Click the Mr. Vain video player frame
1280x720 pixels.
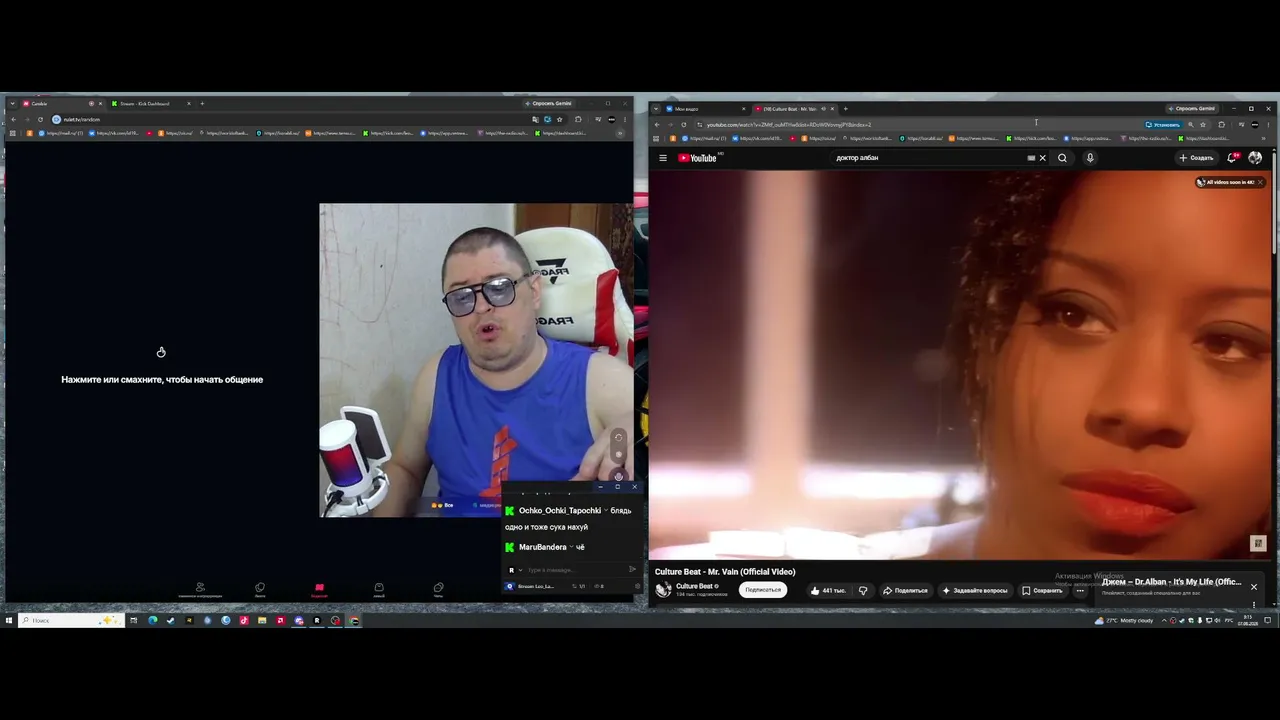[x=960, y=364]
